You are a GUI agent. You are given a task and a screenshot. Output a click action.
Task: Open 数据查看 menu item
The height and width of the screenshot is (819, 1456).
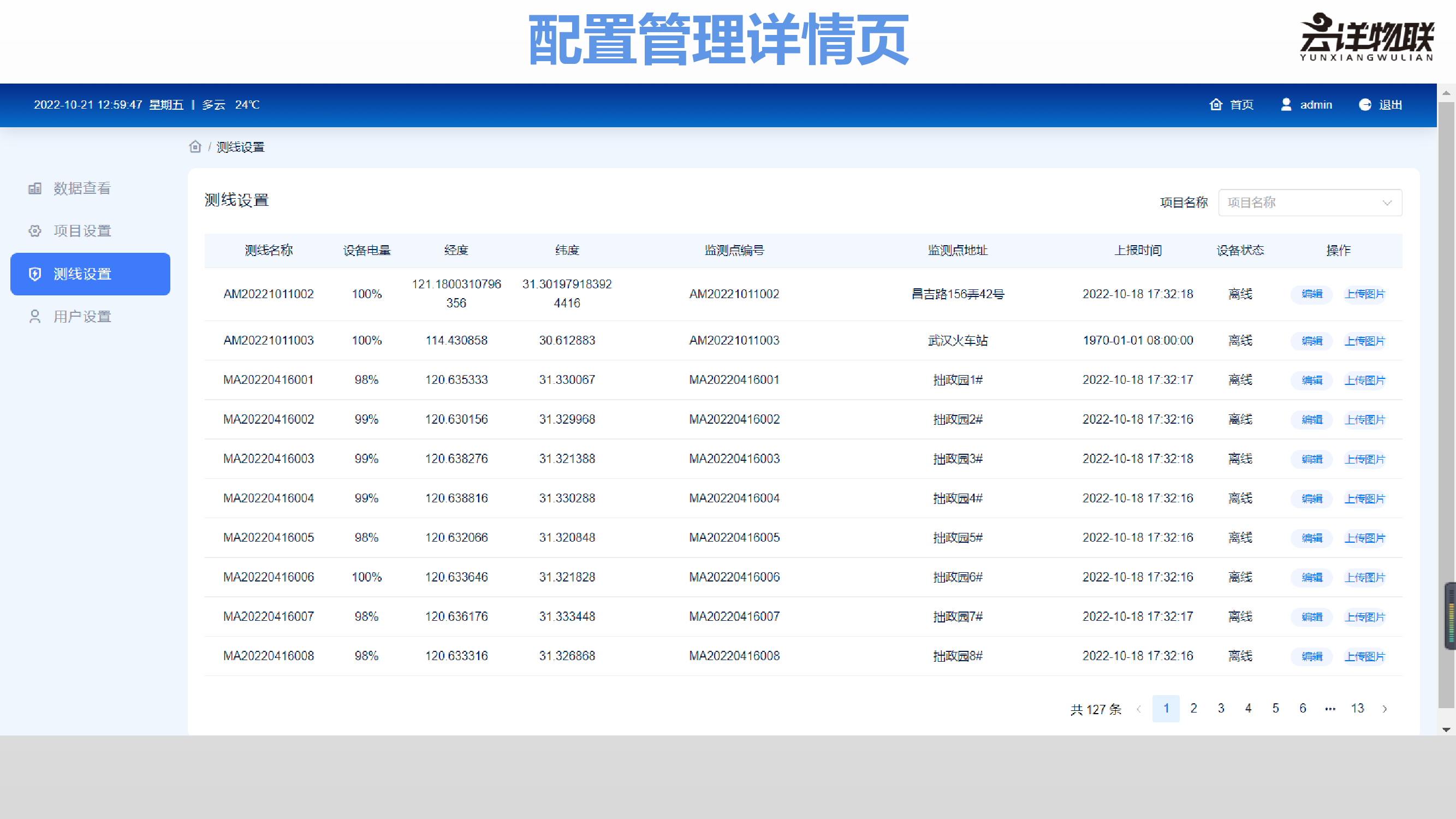pyautogui.click(x=82, y=188)
